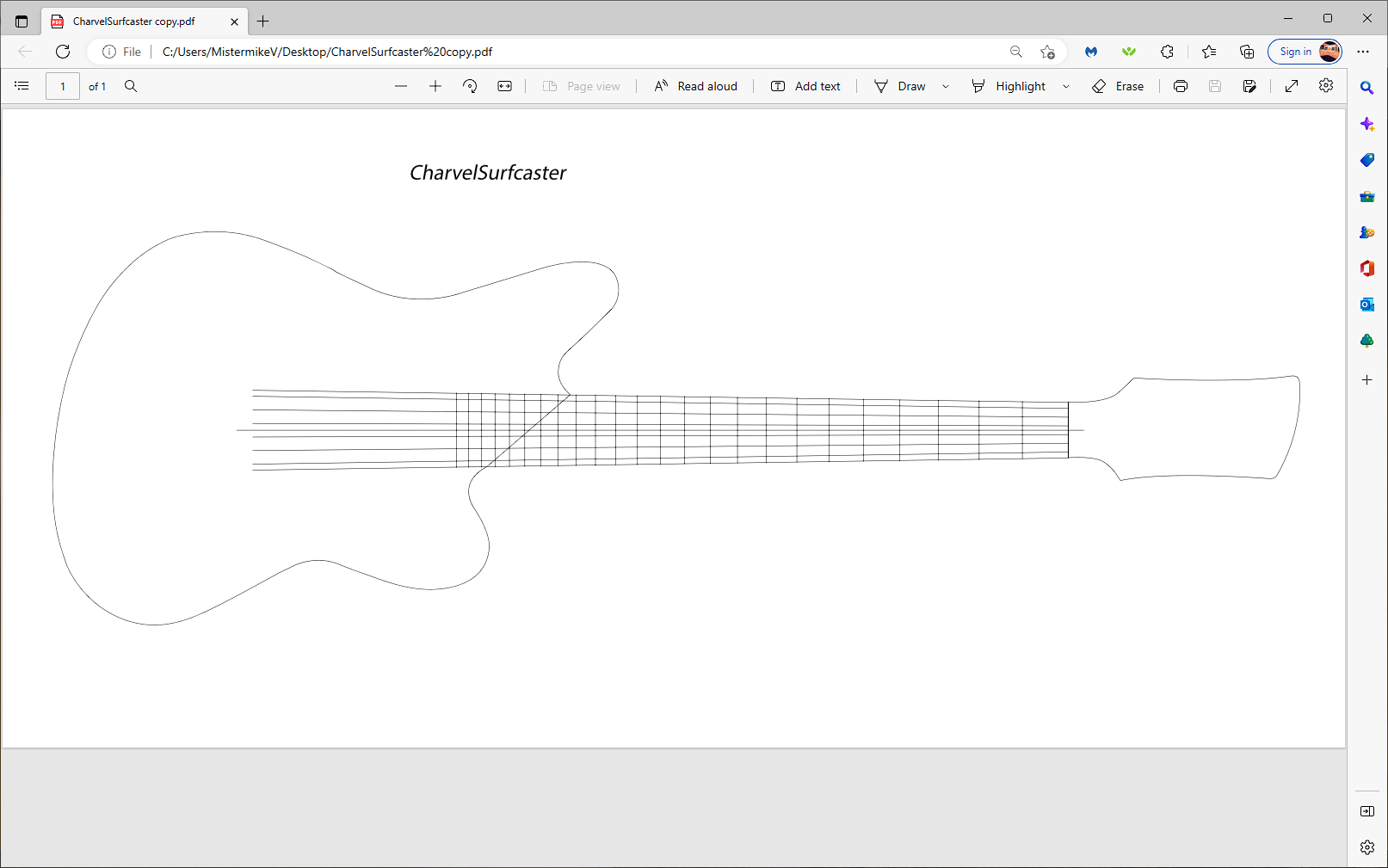The width and height of the screenshot is (1388, 868).
Task: Start Read aloud for the PDF
Action: click(x=695, y=86)
